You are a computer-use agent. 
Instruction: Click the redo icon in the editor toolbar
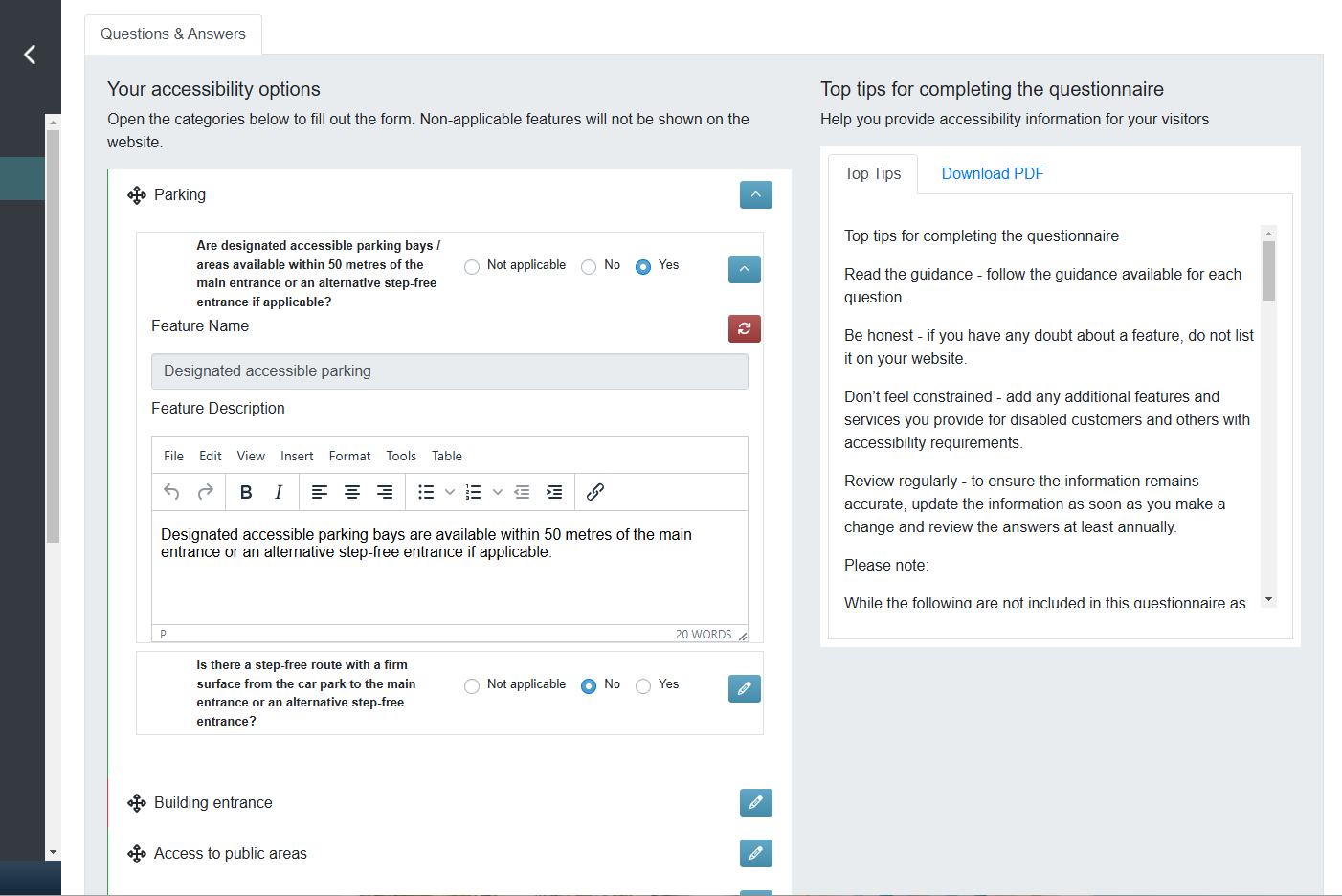(204, 491)
